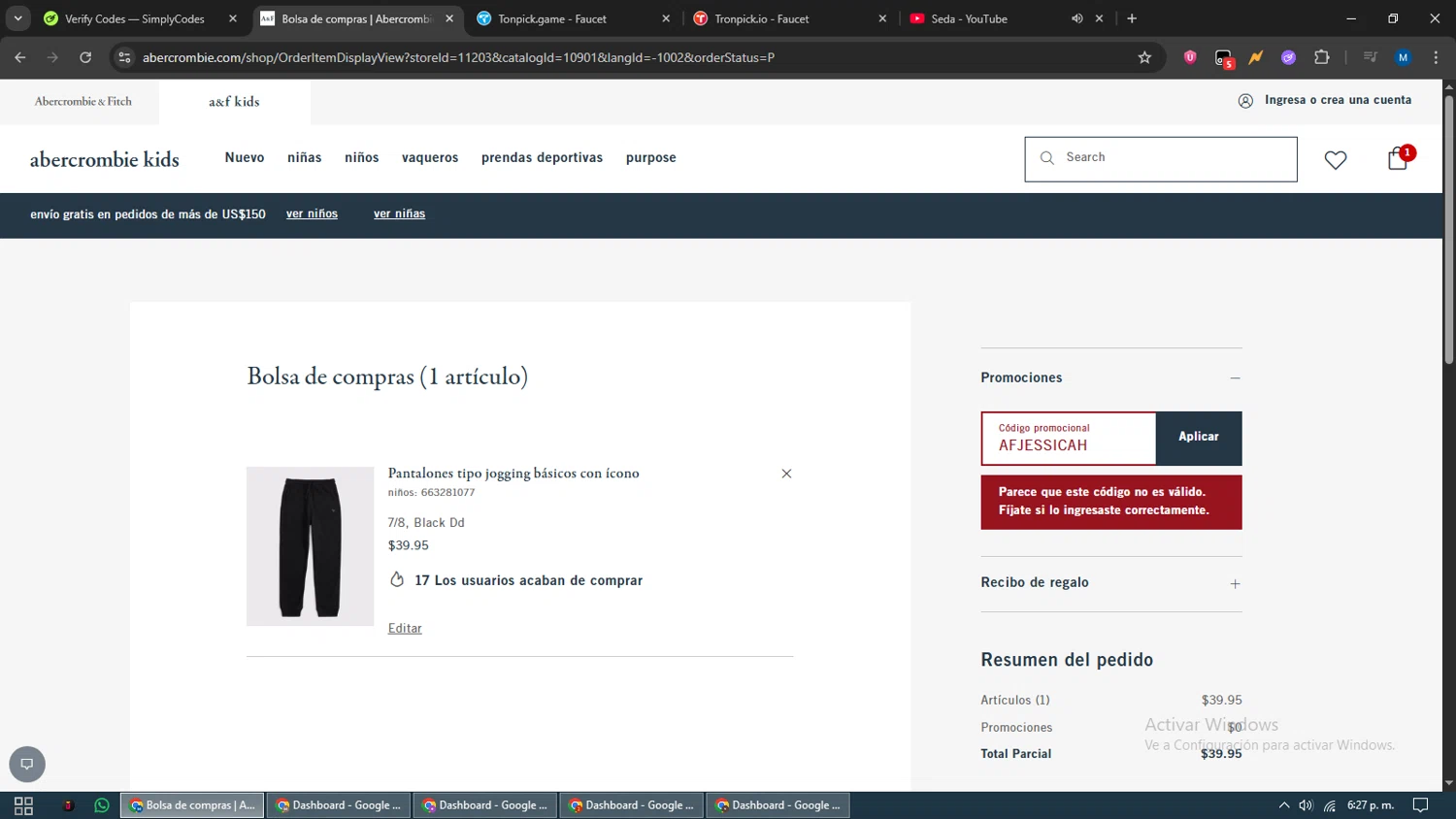This screenshot has width=1456, height=819.
Task: Show hidden system tray icons chevron
Action: point(1283,805)
